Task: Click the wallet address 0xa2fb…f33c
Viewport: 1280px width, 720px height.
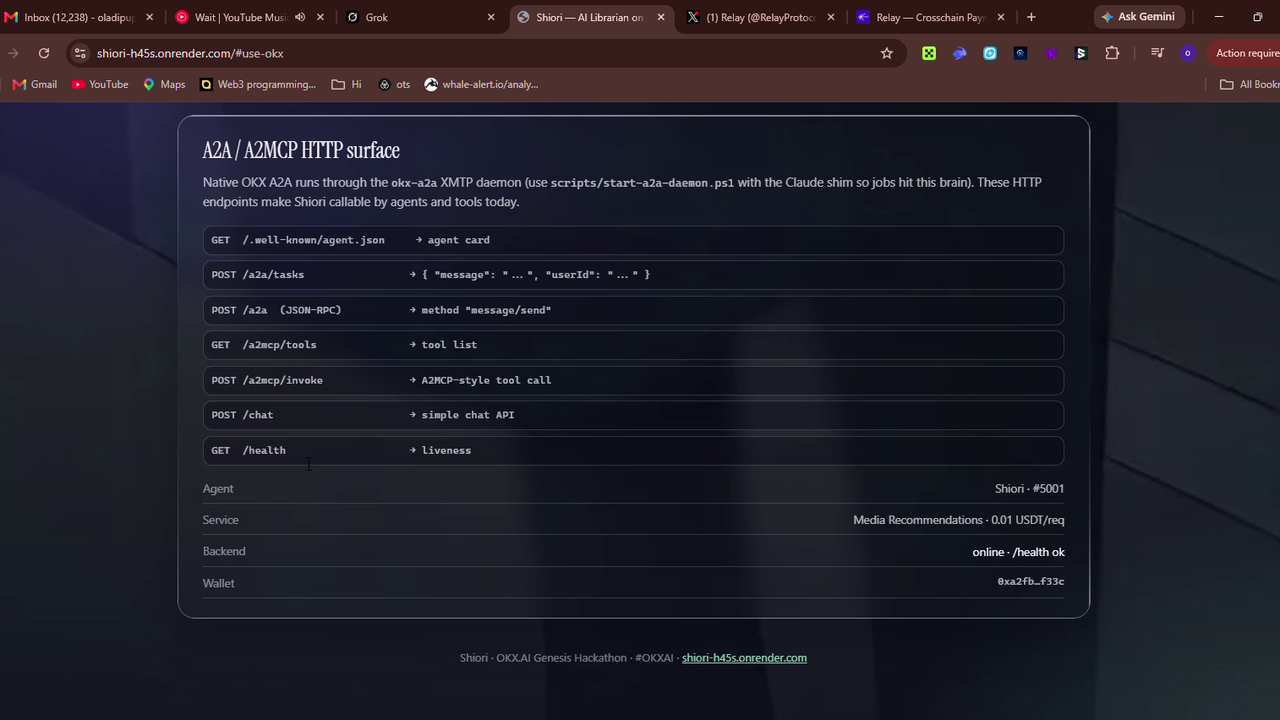Action: [1030, 582]
